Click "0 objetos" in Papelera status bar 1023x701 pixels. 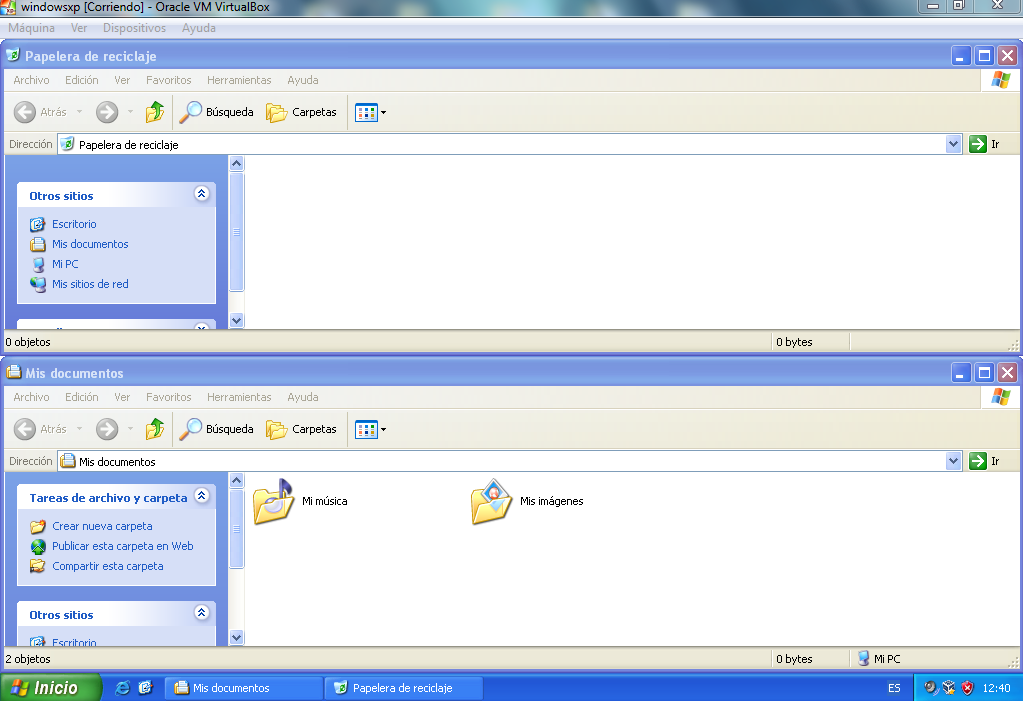[x=28, y=342]
